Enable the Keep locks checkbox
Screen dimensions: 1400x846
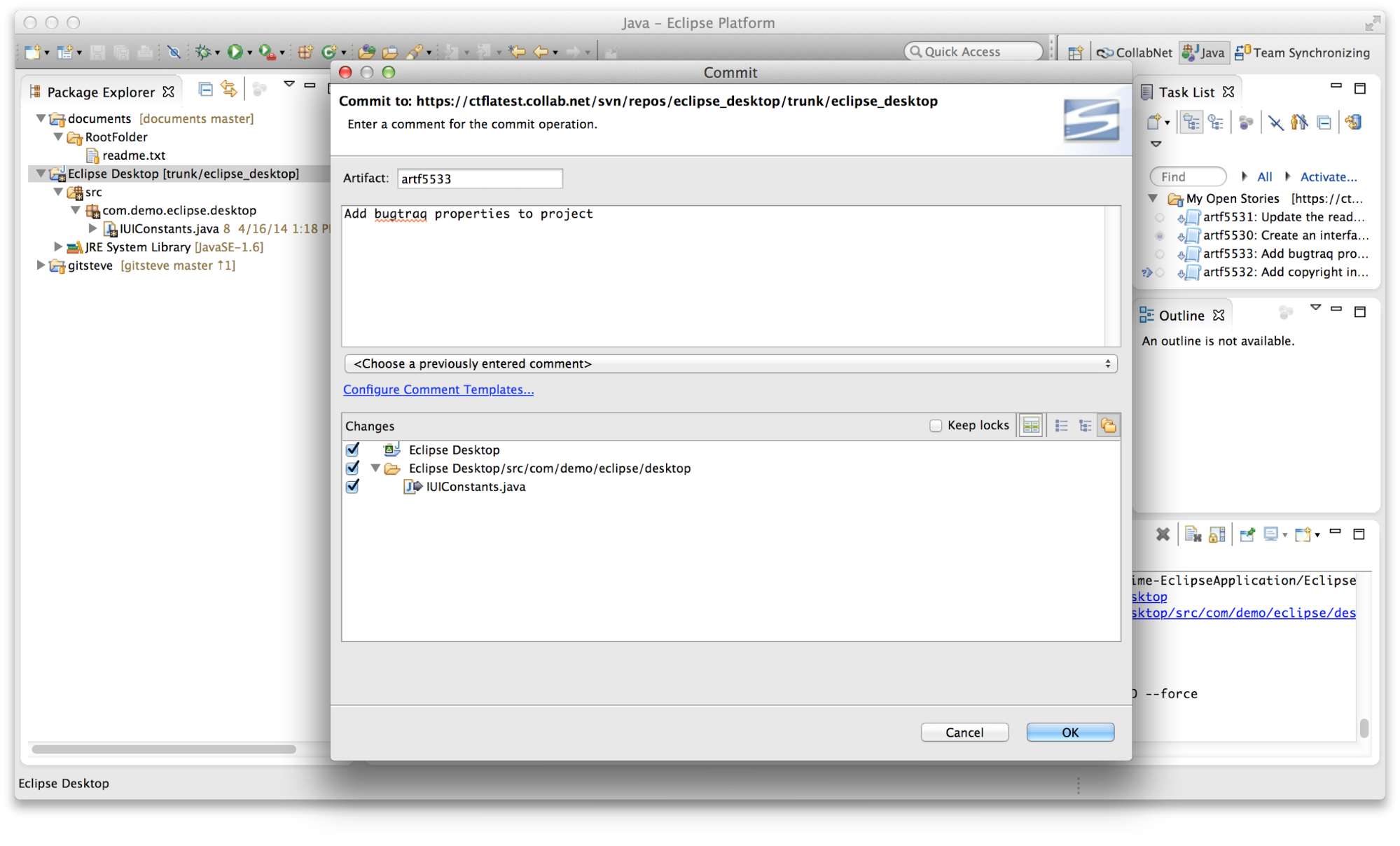pyautogui.click(x=936, y=425)
